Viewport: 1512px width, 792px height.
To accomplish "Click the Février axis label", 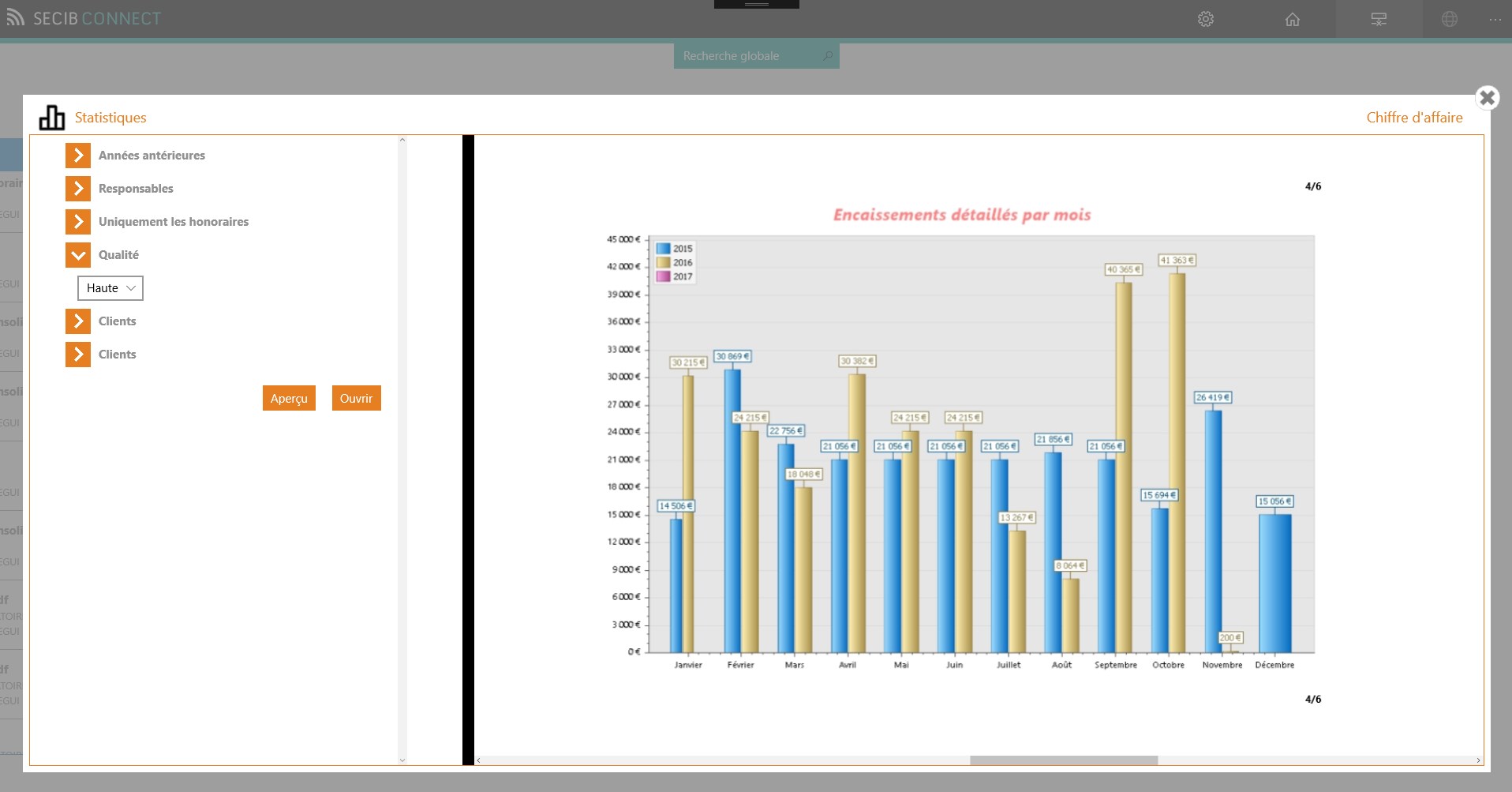I will (740, 665).
